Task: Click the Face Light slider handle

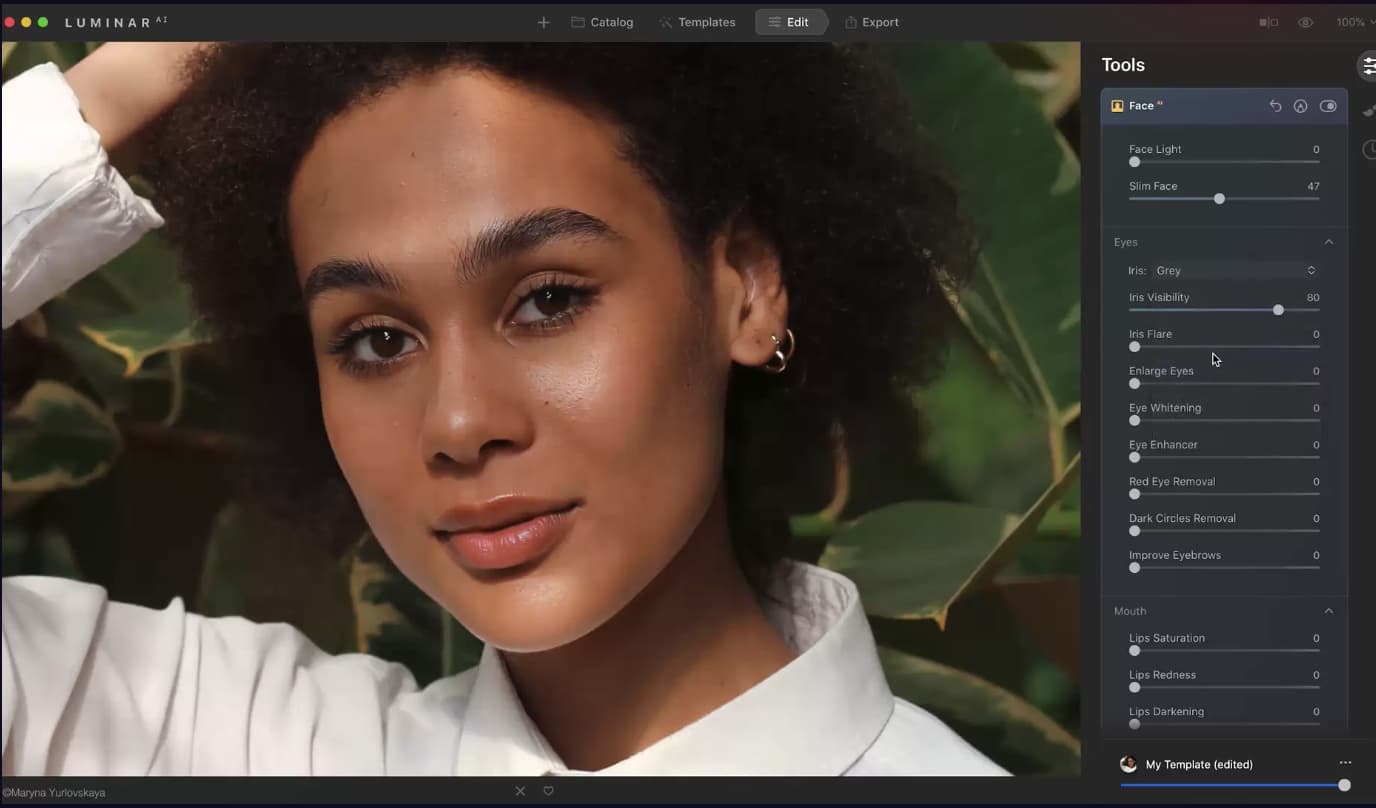Action: [x=1134, y=162]
